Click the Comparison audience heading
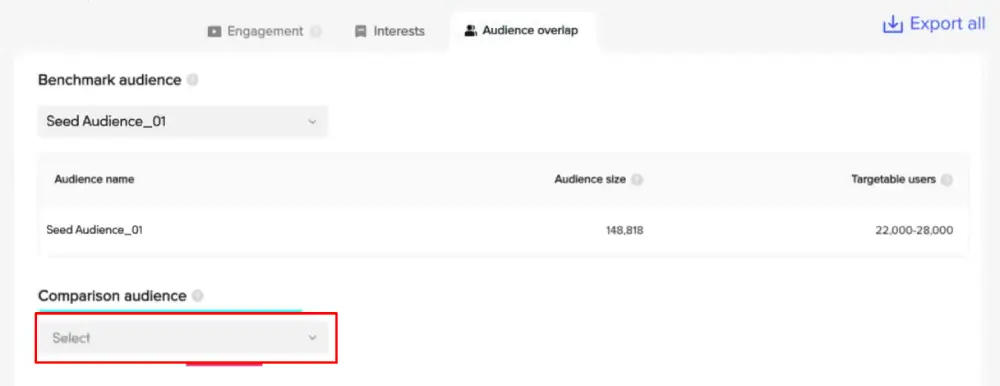 [112, 296]
